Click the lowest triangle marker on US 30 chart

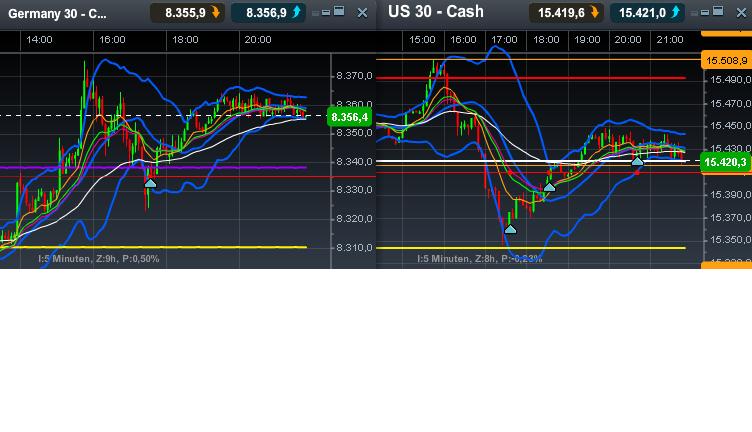click(510, 229)
